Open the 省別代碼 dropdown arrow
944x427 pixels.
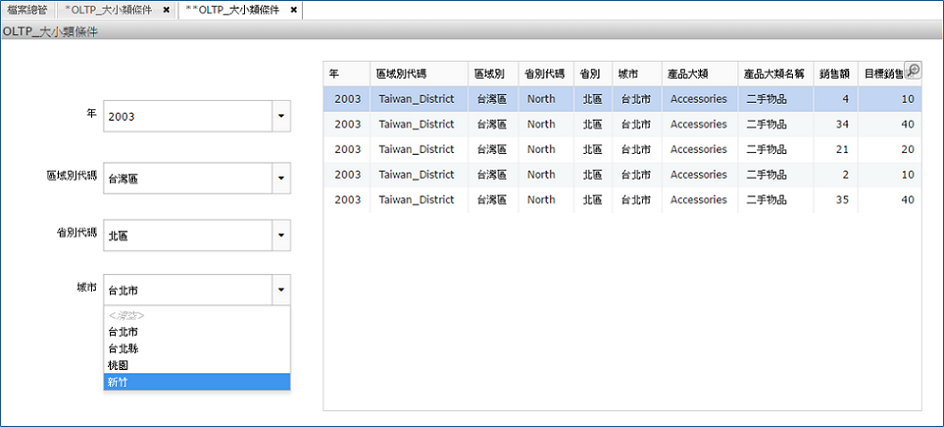pyautogui.click(x=281, y=237)
